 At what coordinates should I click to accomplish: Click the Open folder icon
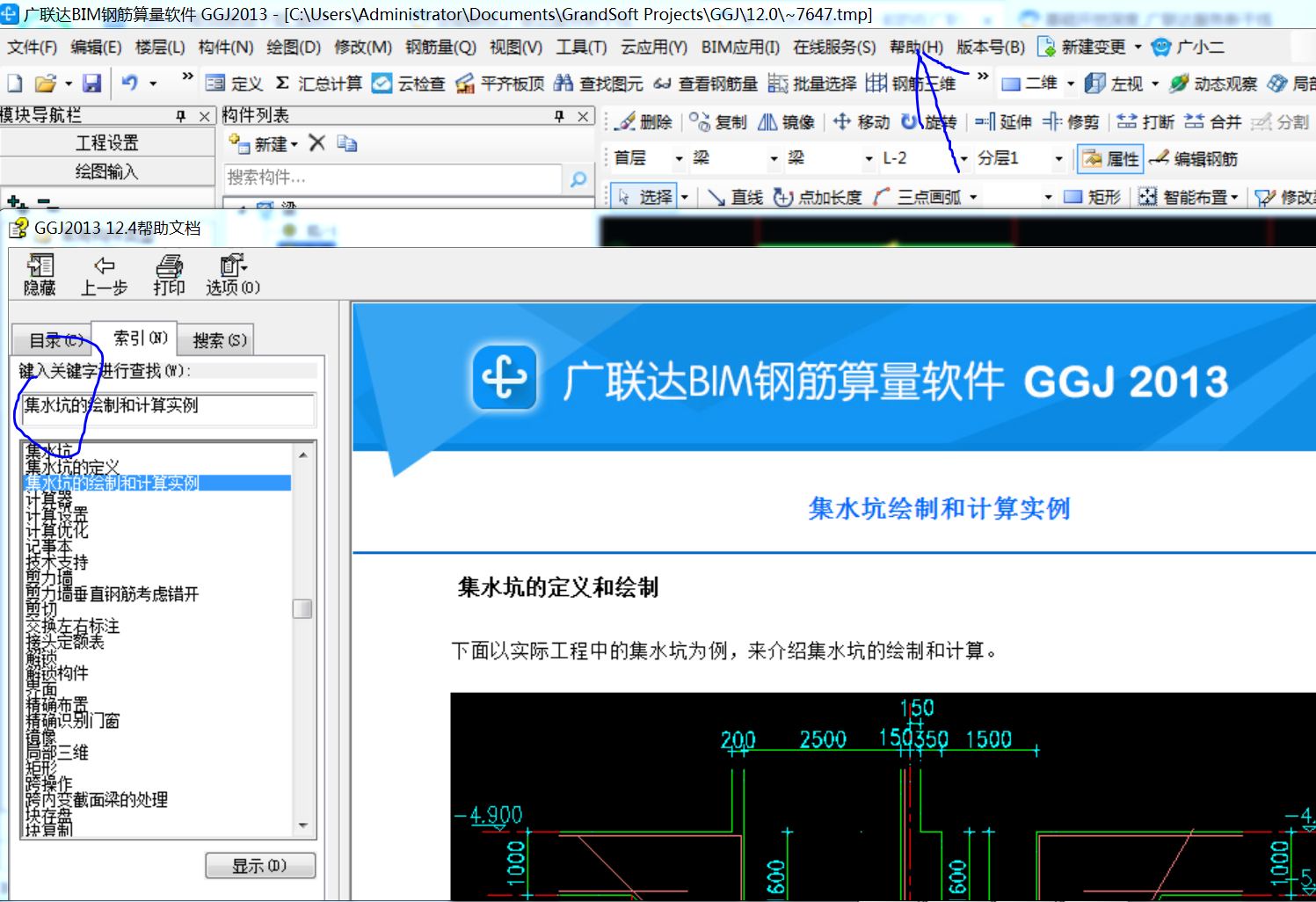point(45,83)
